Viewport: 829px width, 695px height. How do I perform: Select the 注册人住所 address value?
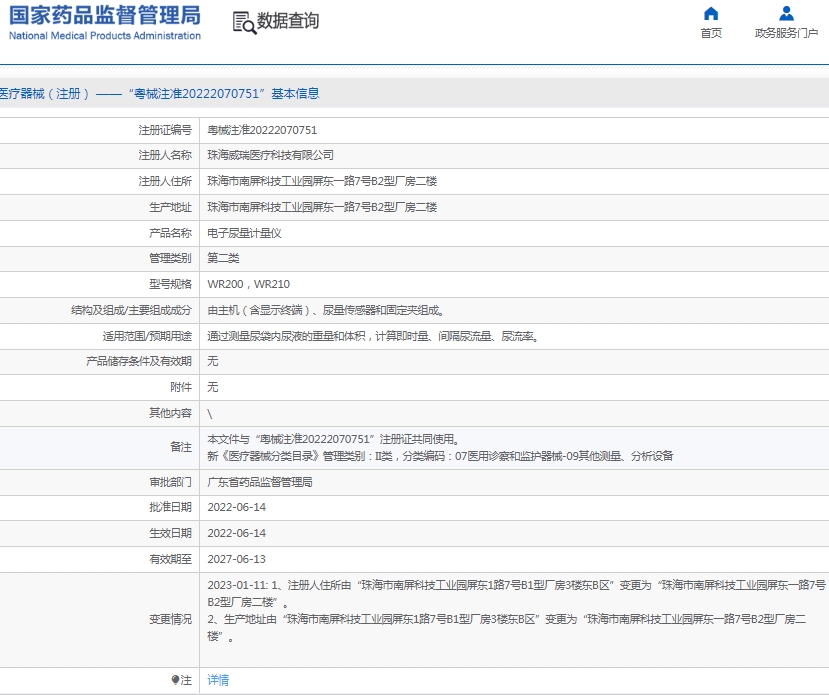pos(322,181)
